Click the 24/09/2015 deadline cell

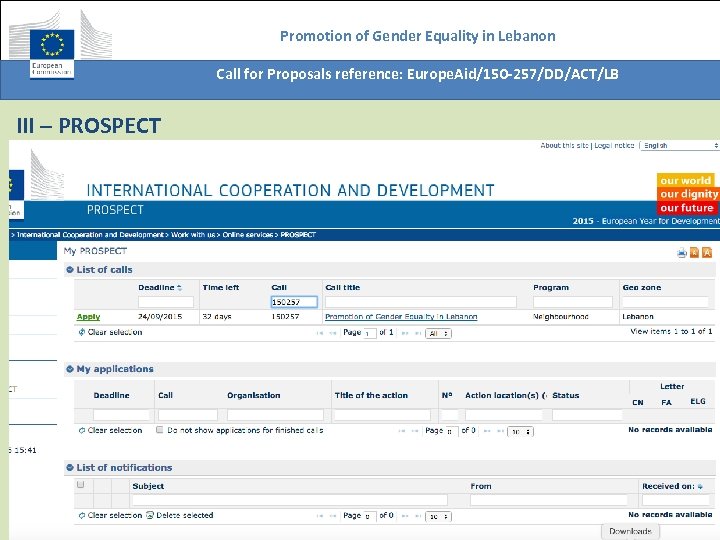coord(160,316)
